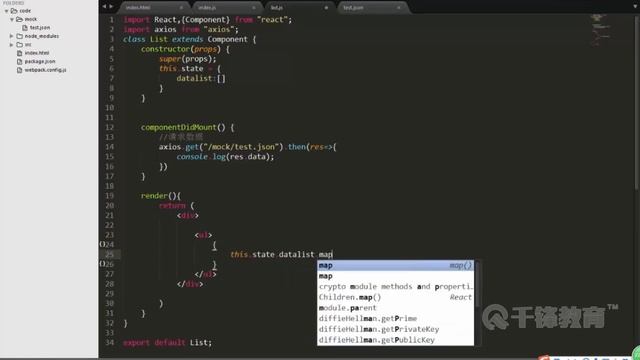640x360 pixels.
Task: Collapse the mock folder arrow
Action: point(12,19)
